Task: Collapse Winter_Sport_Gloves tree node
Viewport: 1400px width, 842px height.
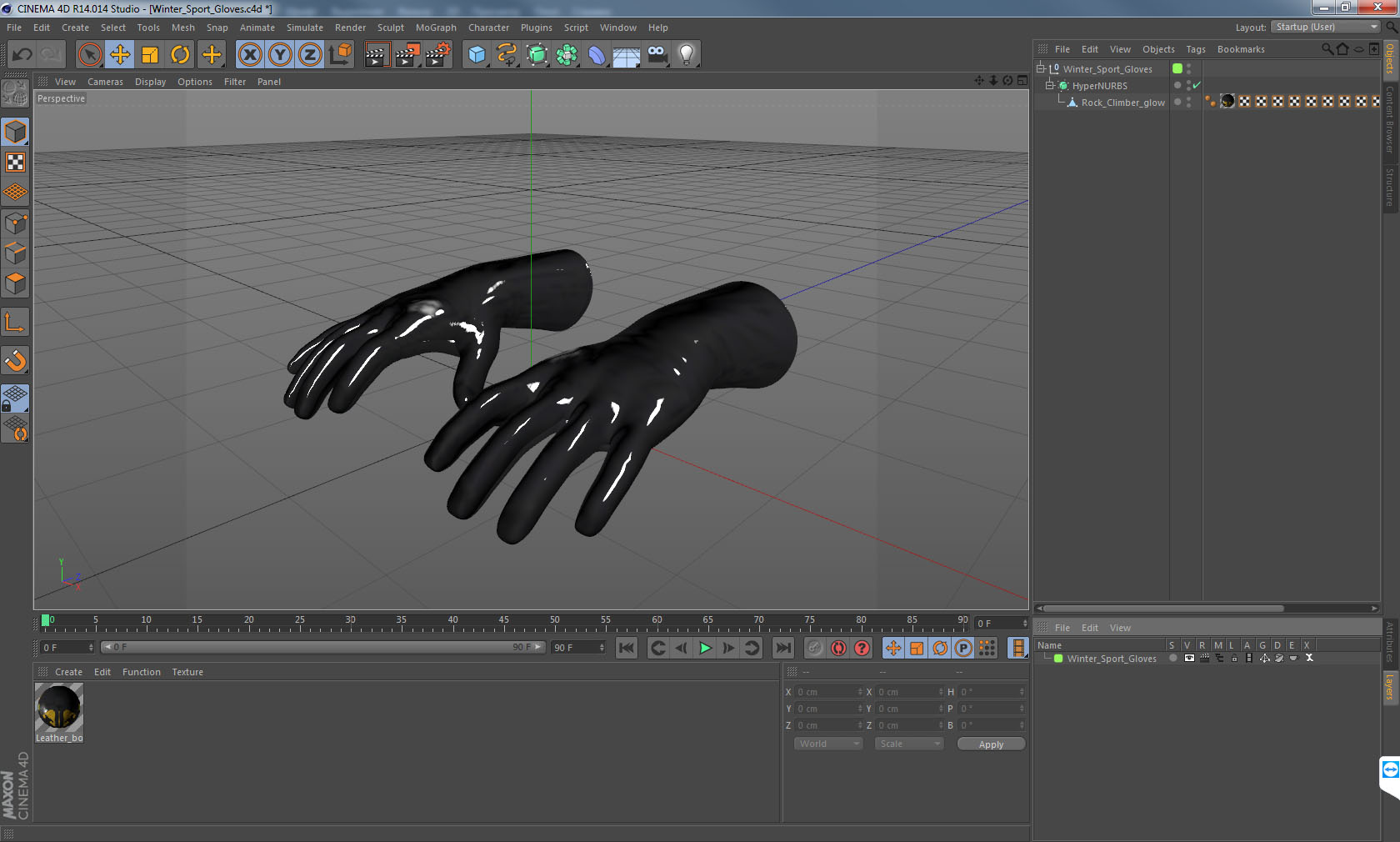Action: (1041, 69)
